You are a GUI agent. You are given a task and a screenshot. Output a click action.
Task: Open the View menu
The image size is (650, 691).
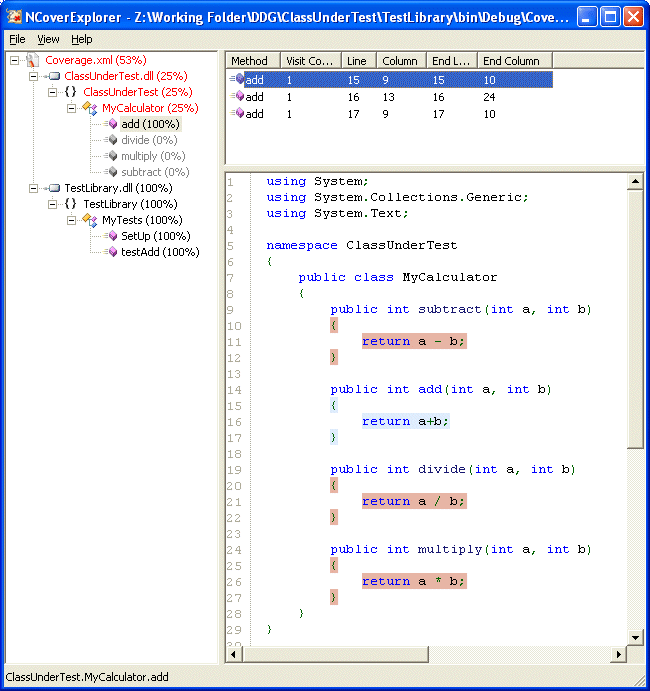click(48, 39)
